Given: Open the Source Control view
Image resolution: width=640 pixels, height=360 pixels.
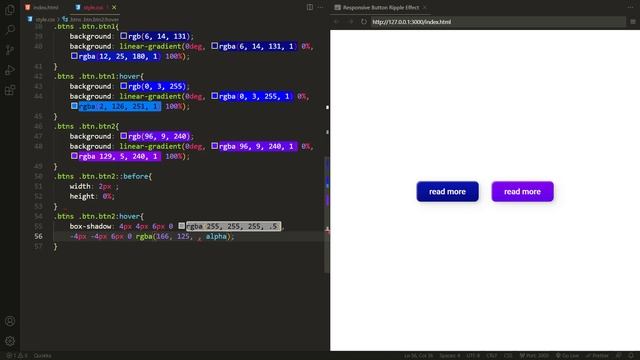Looking at the screenshot, I should [10, 50].
